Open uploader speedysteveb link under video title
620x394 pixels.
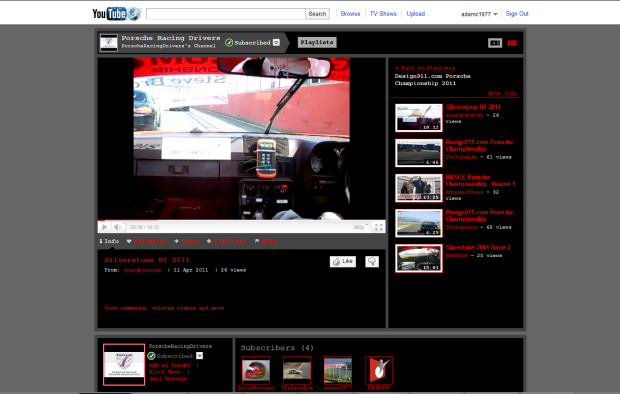tap(142, 270)
